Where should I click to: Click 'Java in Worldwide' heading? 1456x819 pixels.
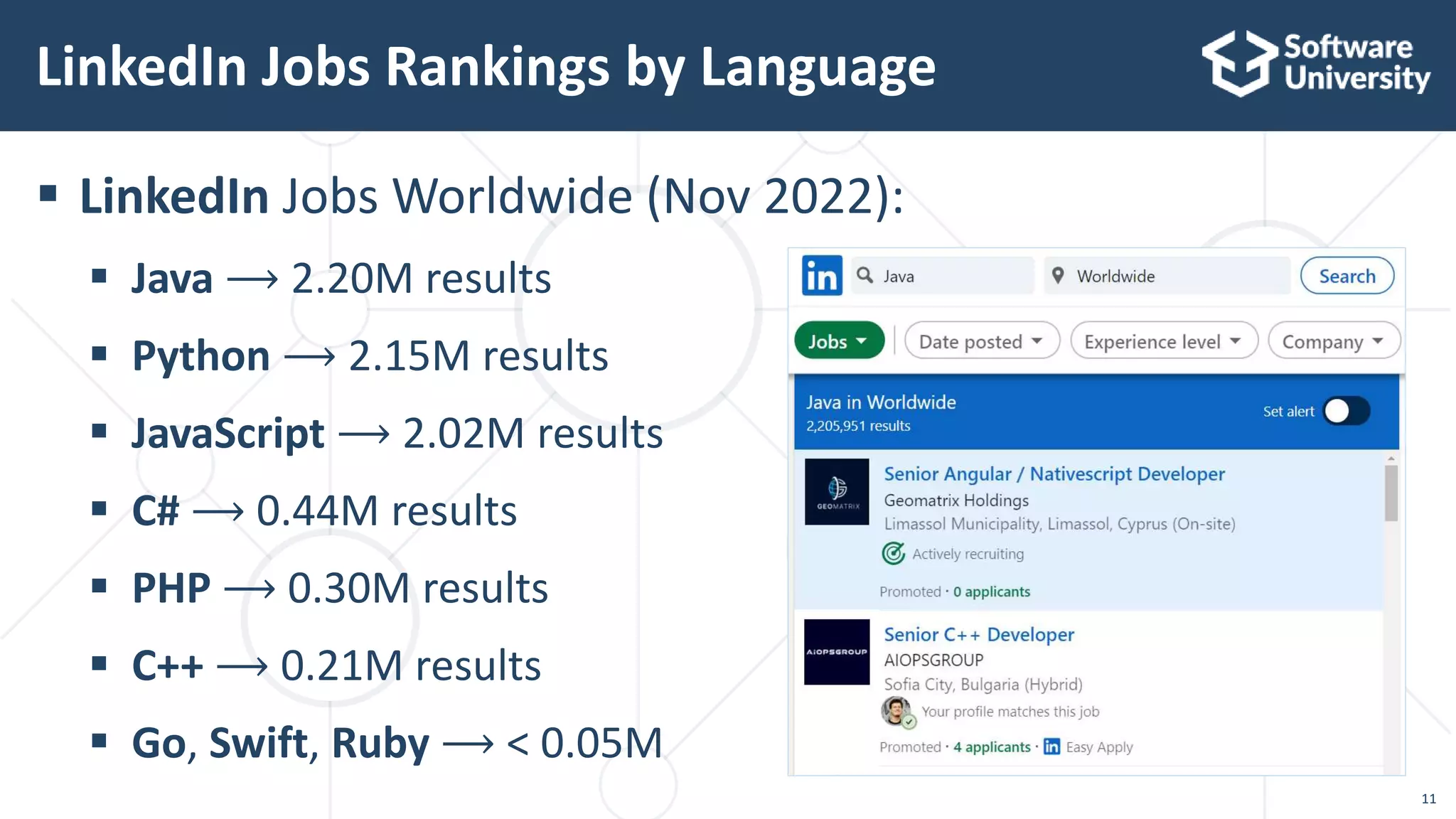[881, 402]
